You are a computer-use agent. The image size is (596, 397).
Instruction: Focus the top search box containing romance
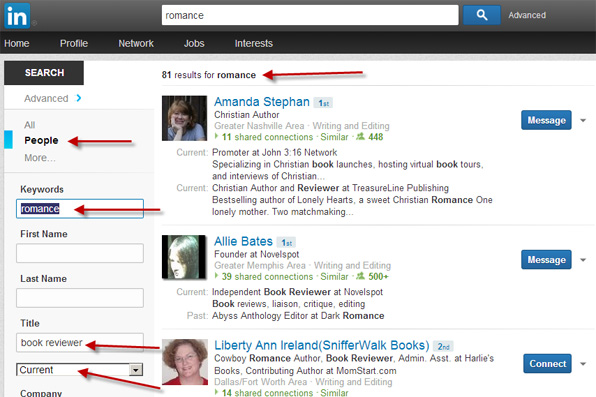pyautogui.click(x=310, y=15)
